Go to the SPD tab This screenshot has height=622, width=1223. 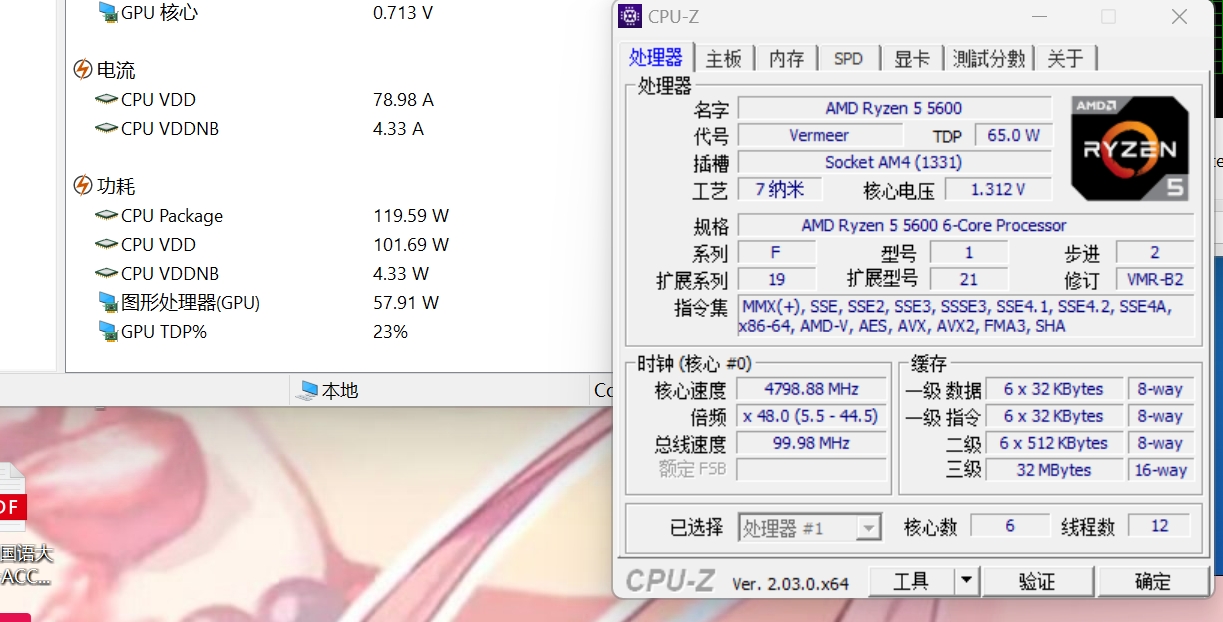848,59
